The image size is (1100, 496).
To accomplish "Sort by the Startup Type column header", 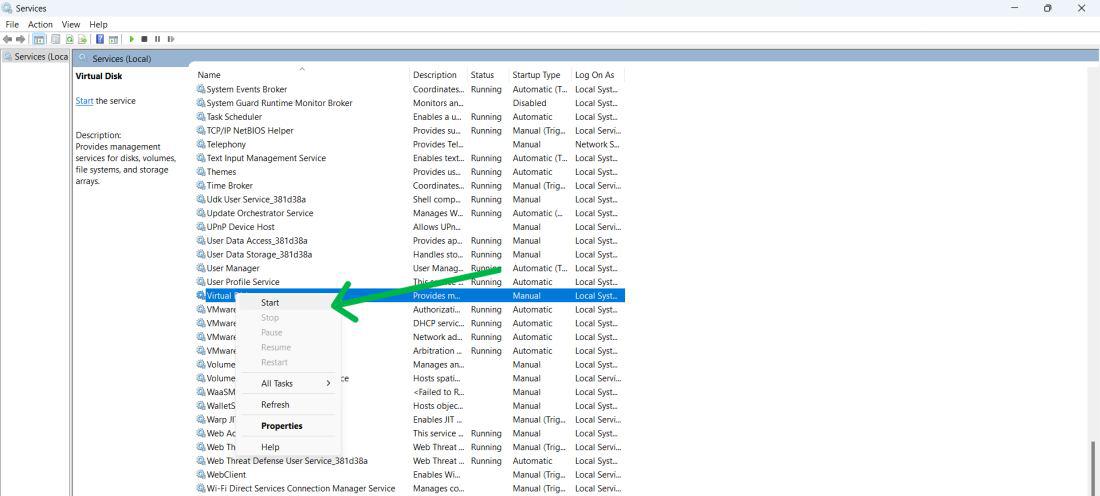I will tap(541, 75).
